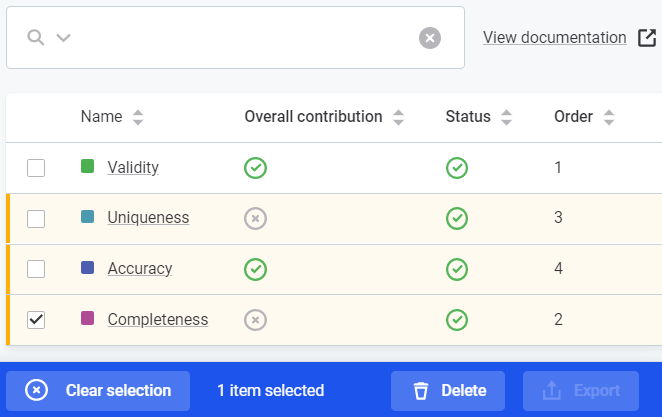The image size is (662, 417).
Task: Click the external link icon beside documentation
Action: [x=646, y=38]
